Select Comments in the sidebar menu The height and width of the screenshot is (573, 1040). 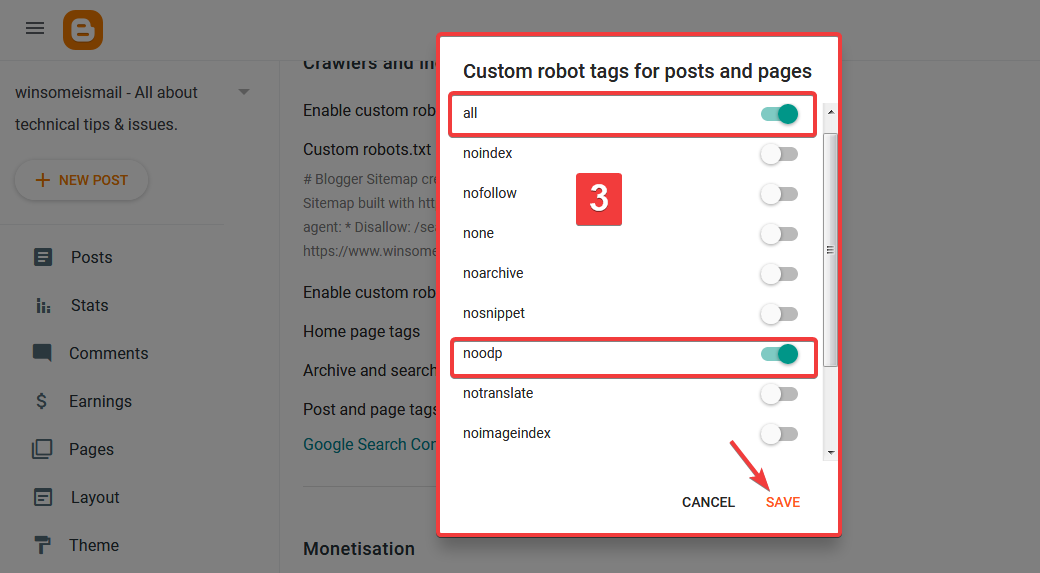coord(108,353)
